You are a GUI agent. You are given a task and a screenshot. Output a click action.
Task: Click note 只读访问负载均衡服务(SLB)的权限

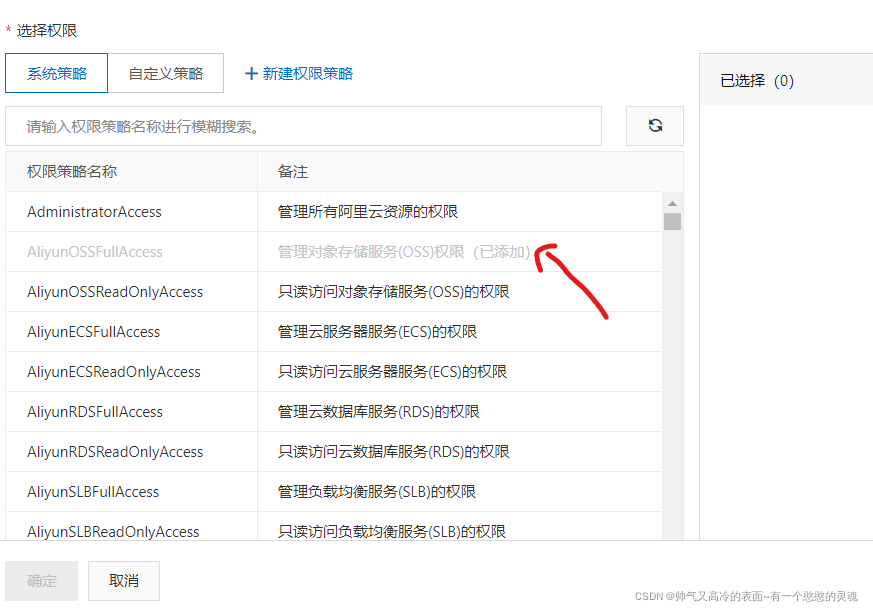click(392, 532)
